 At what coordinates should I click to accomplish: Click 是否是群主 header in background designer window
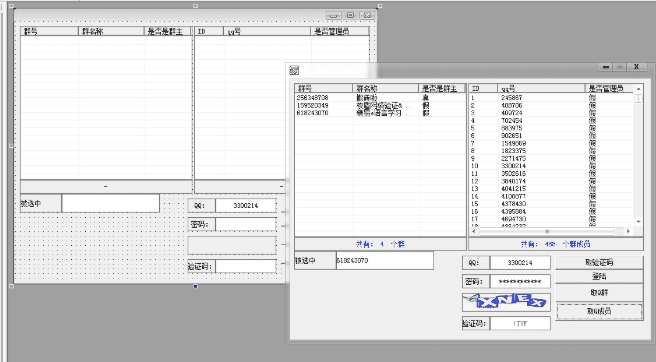click(168, 31)
